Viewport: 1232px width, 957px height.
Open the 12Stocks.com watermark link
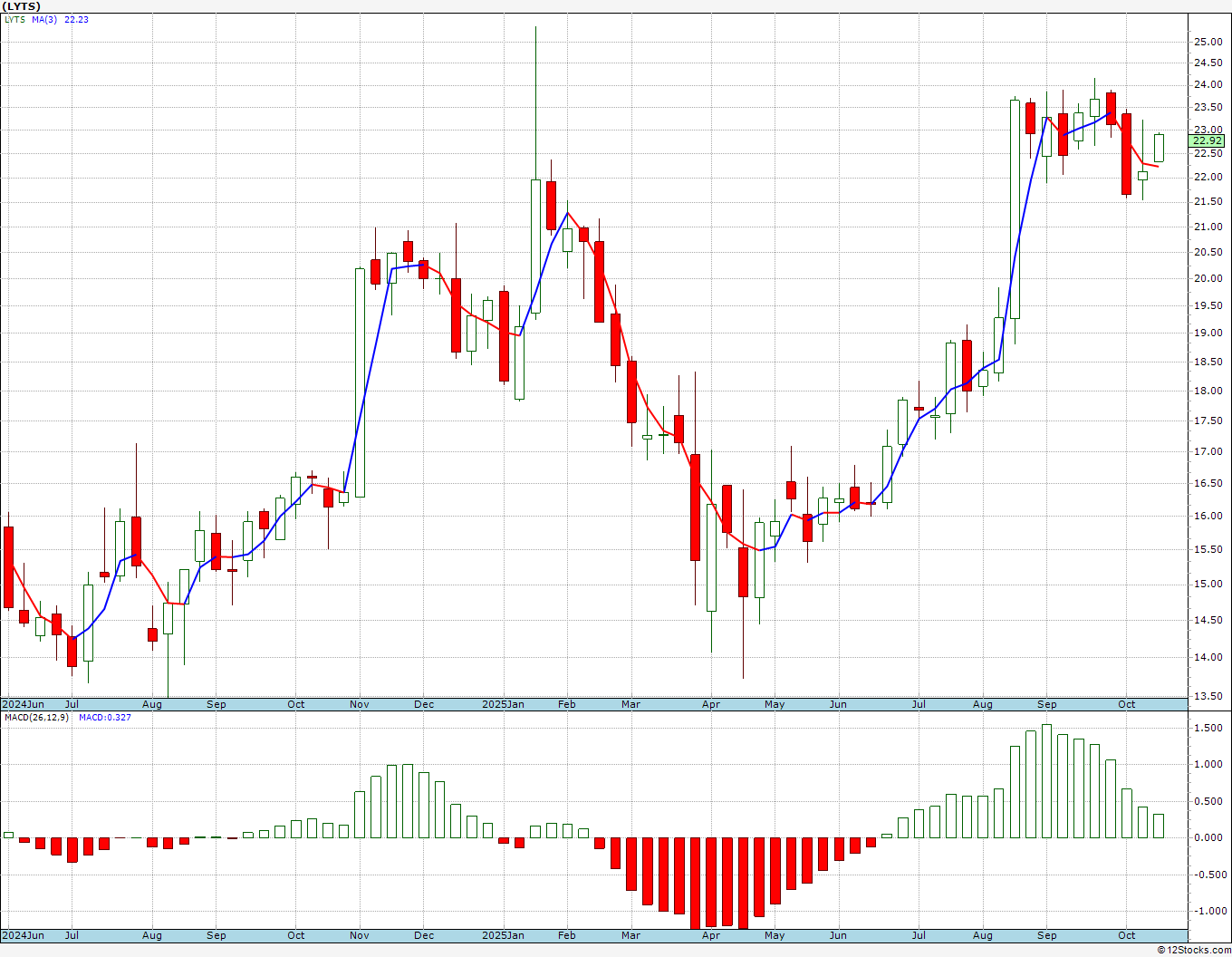coord(1194,950)
